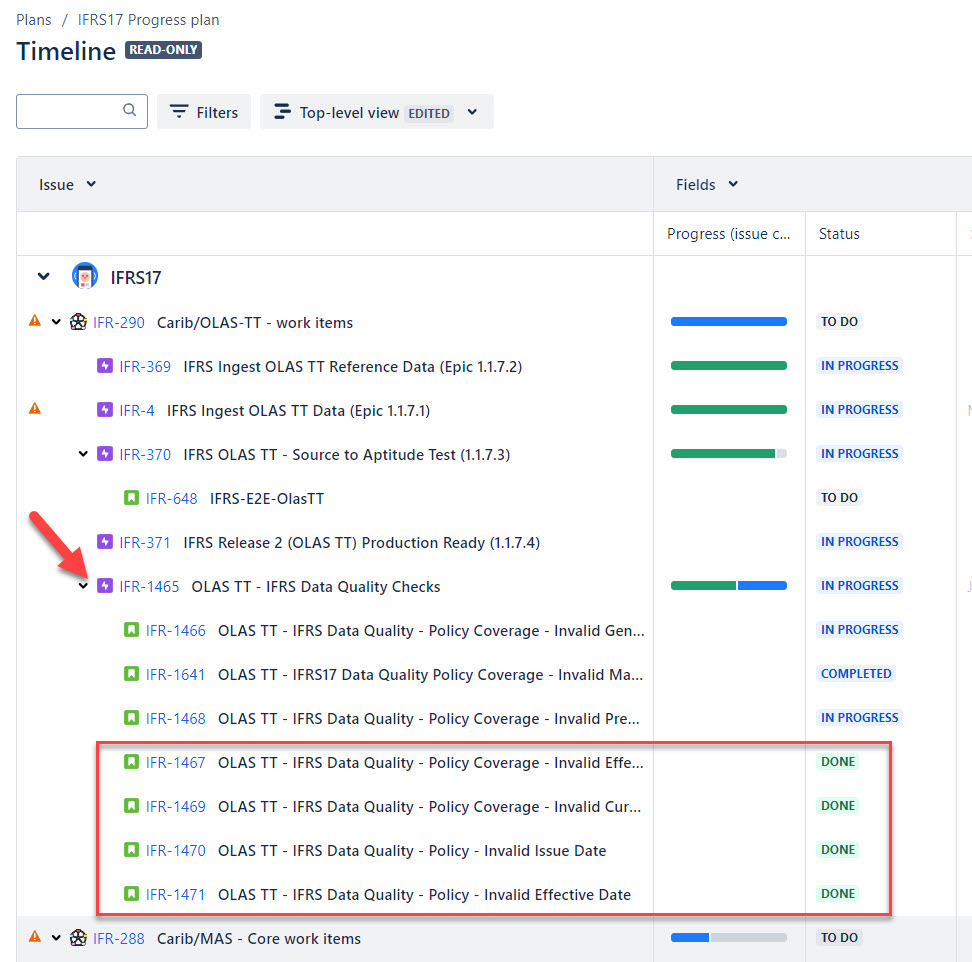This screenshot has width=972, height=962.
Task: Click the DONE status of IFR-1469
Action: (838, 806)
